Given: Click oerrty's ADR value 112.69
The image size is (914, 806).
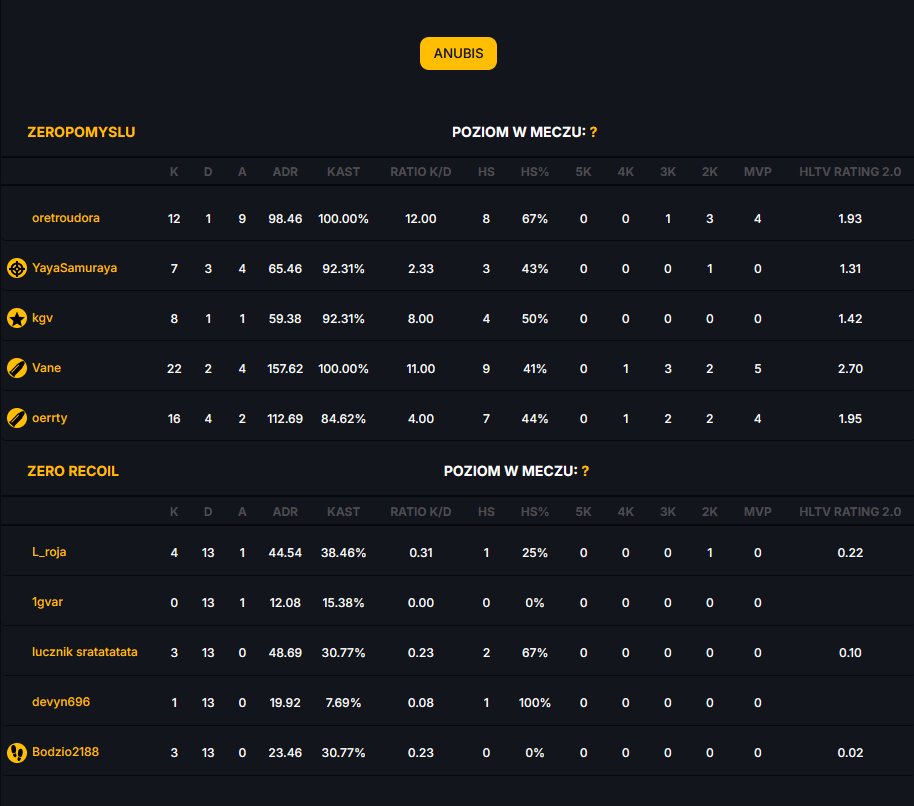Looking at the screenshot, I should click(285, 419).
